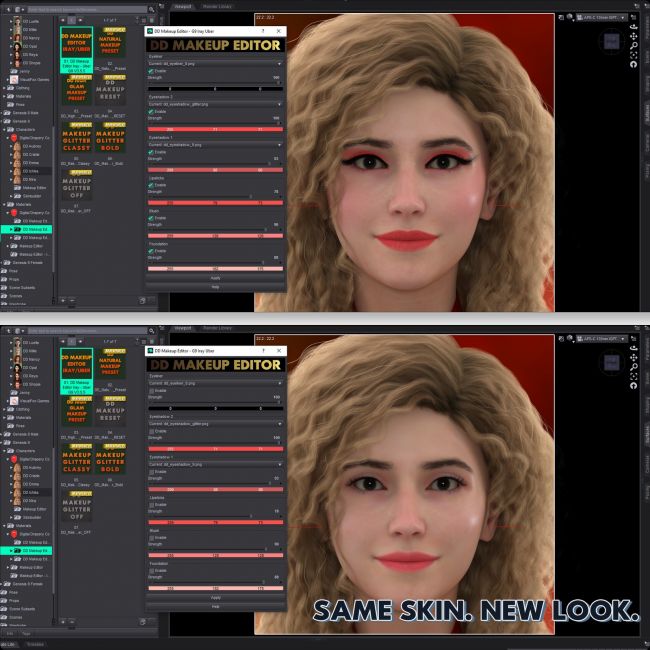Select the DD Natural Makeup Preset icon in the upper library
Screen dimensions: 650x650
click(x=110, y=49)
